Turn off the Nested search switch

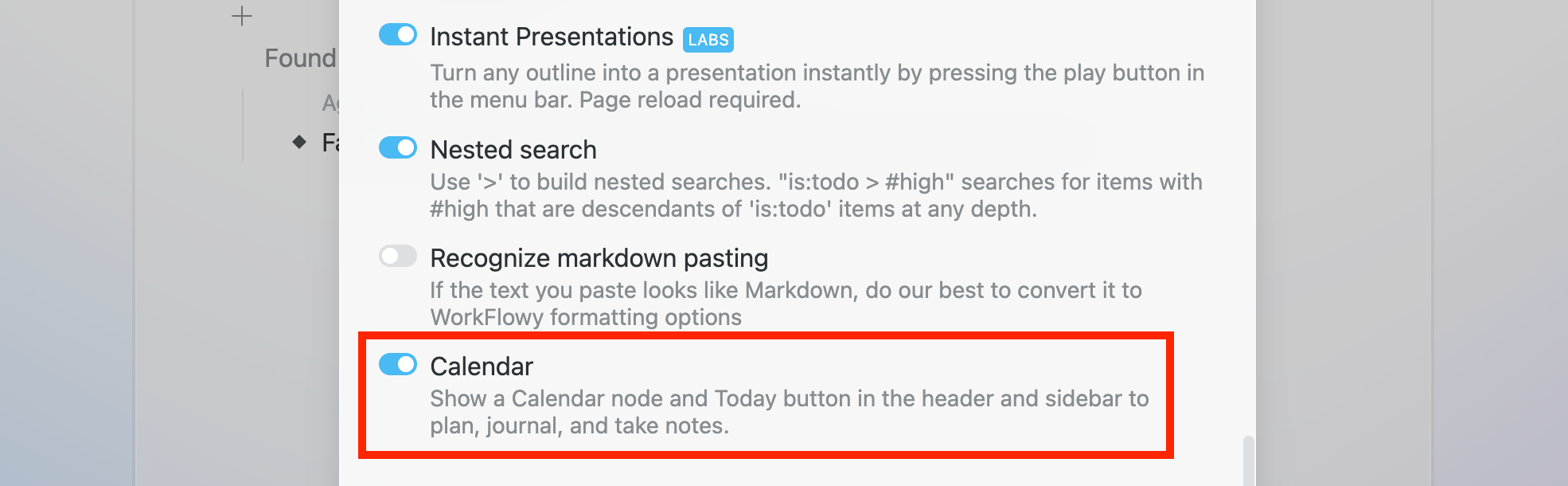click(x=398, y=148)
